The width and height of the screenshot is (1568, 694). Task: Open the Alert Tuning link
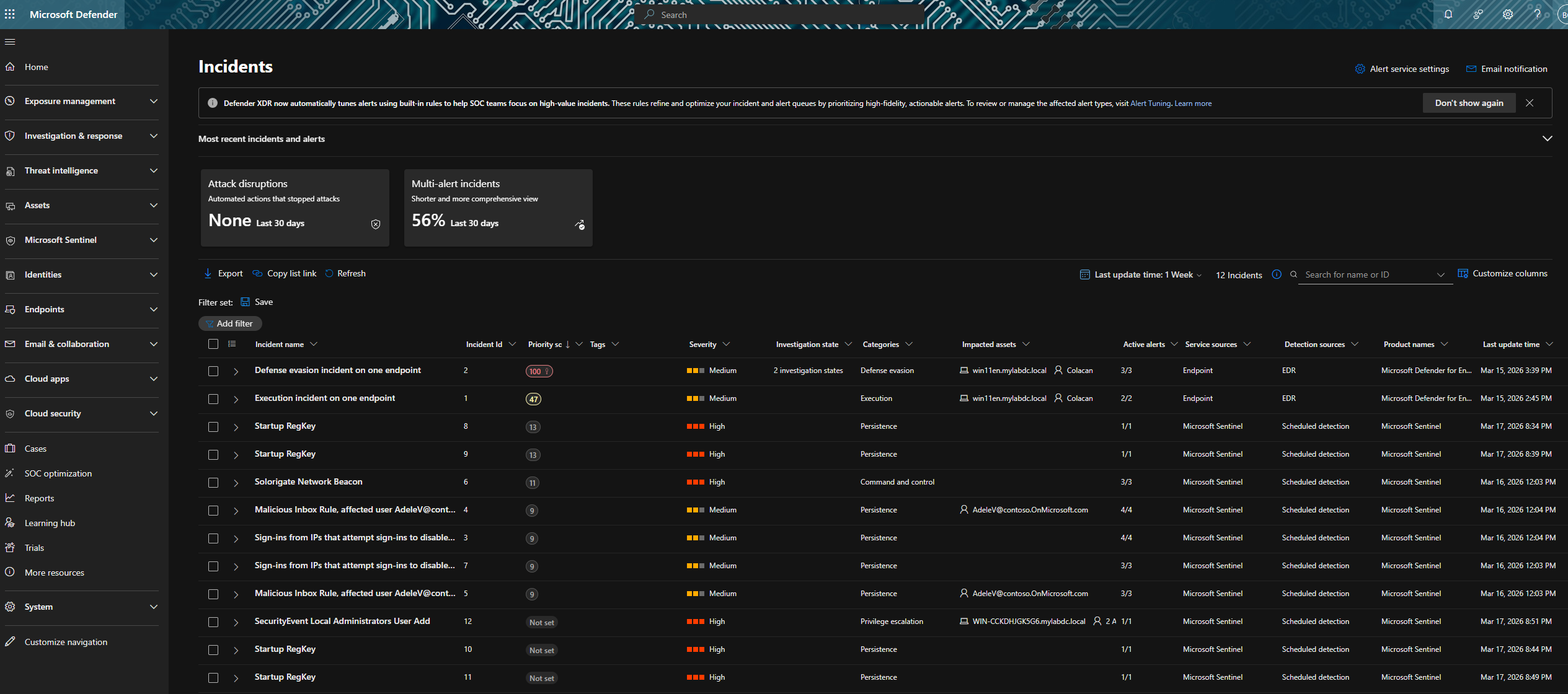[1150, 103]
